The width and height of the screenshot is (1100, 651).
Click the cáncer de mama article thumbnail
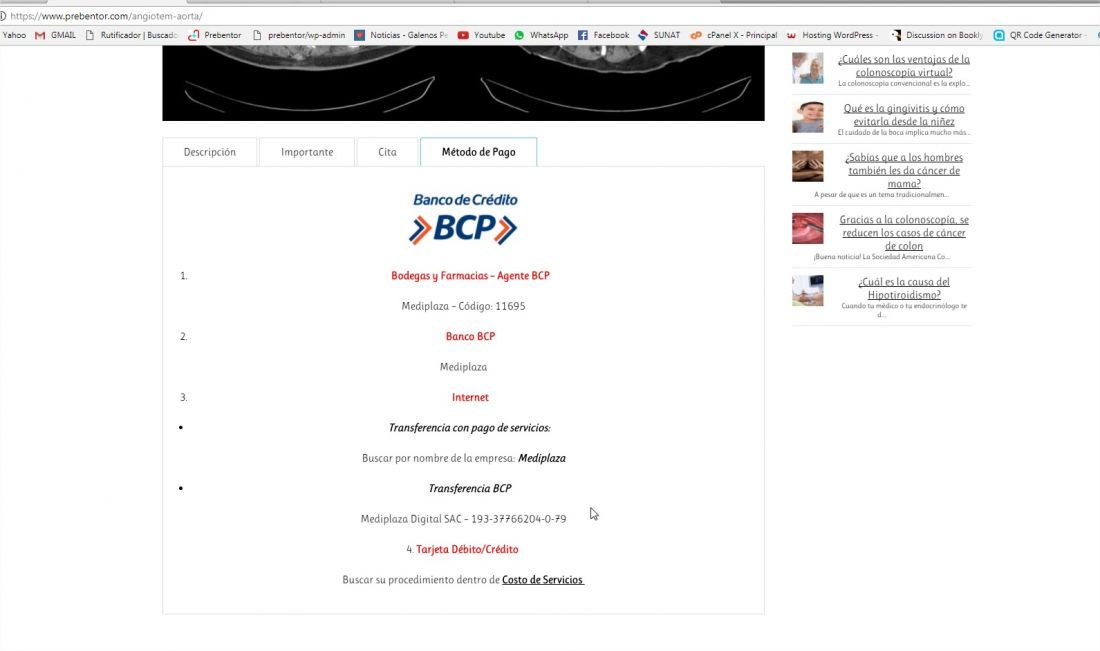pyautogui.click(x=807, y=166)
